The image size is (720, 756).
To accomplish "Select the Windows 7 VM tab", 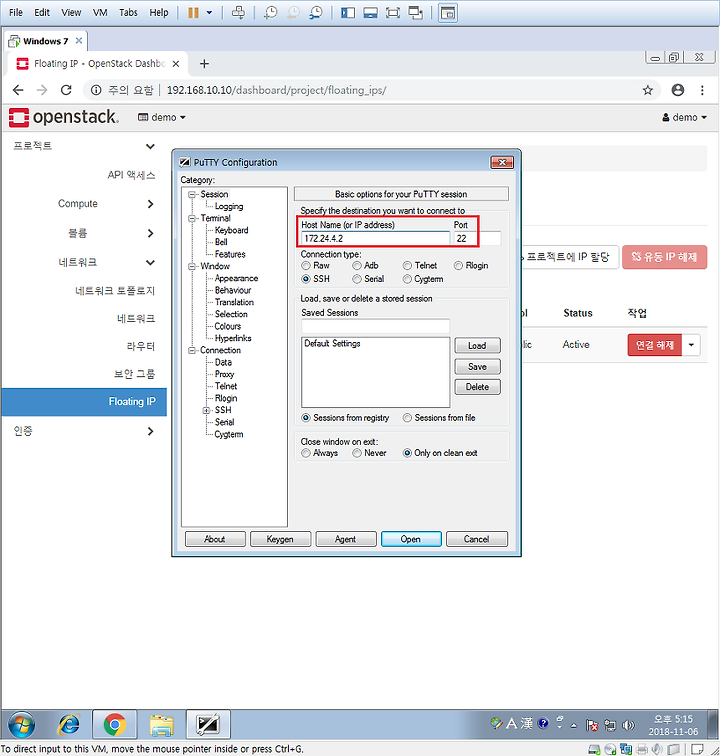I will click(45, 41).
